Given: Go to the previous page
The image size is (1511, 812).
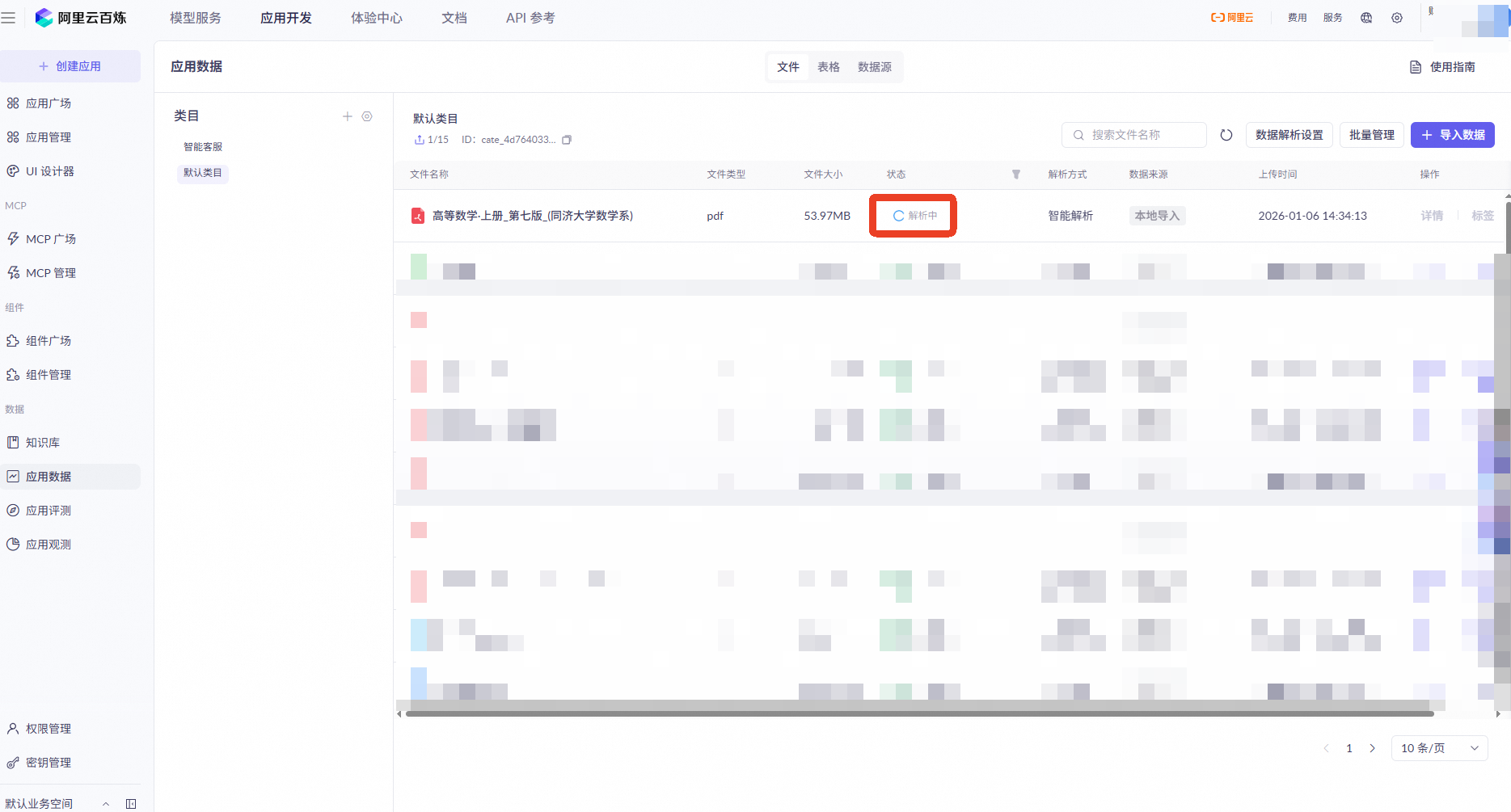Looking at the screenshot, I should 1326,748.
